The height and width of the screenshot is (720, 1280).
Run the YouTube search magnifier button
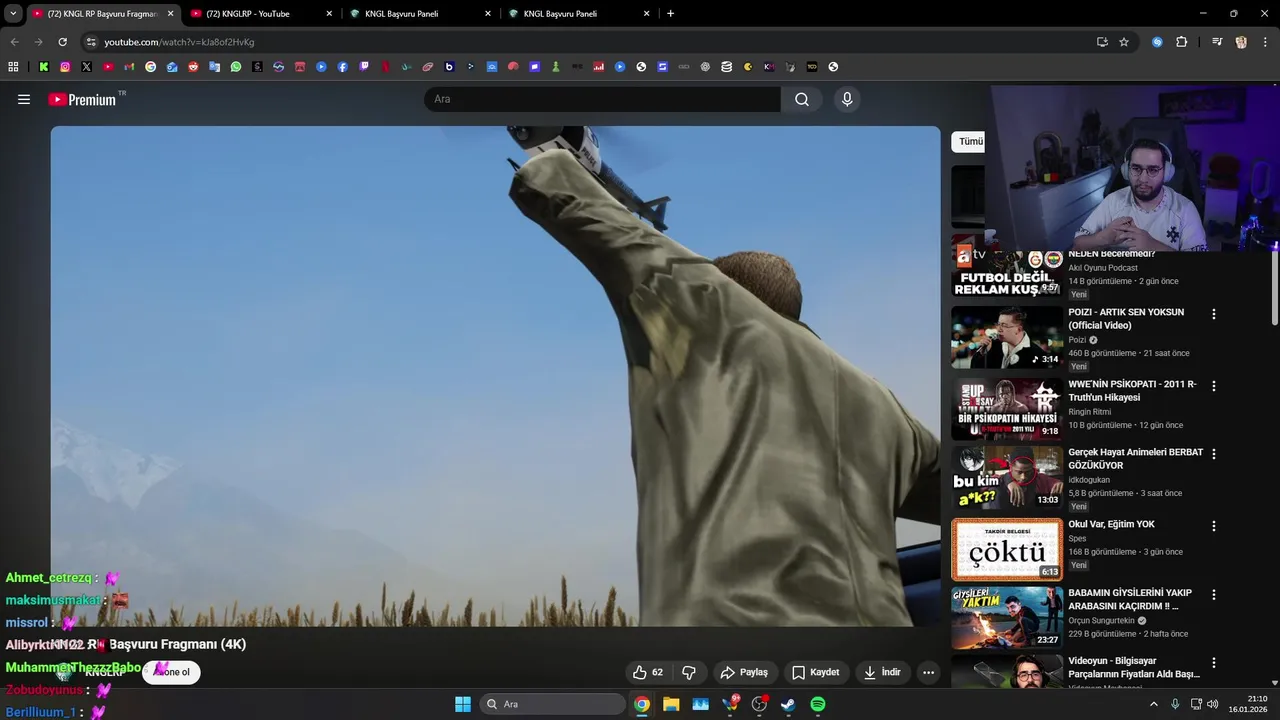tap(802, 99)
